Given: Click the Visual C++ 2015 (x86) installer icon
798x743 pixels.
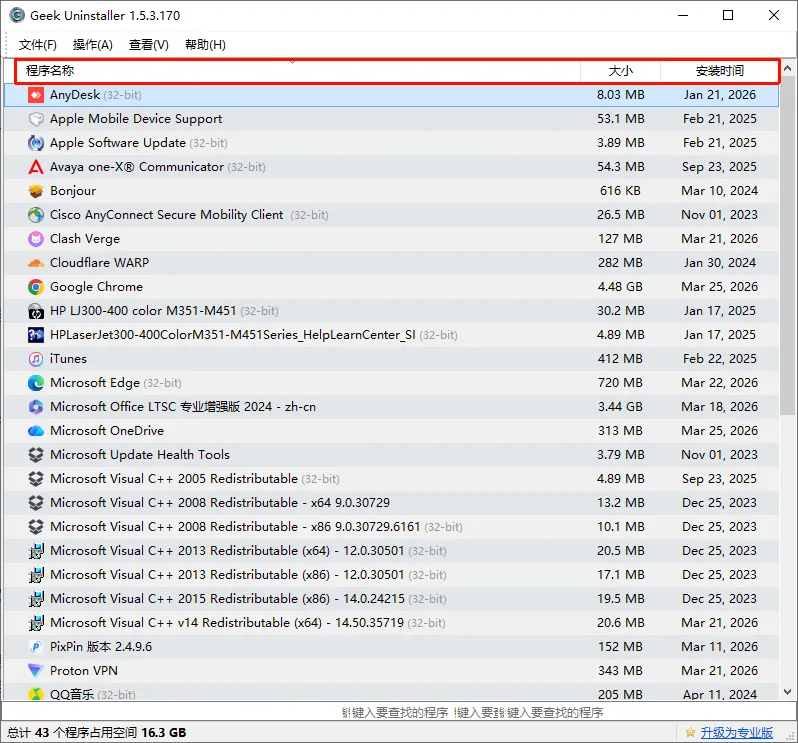Looking at the screenshot, I should (x=36, y=599).
